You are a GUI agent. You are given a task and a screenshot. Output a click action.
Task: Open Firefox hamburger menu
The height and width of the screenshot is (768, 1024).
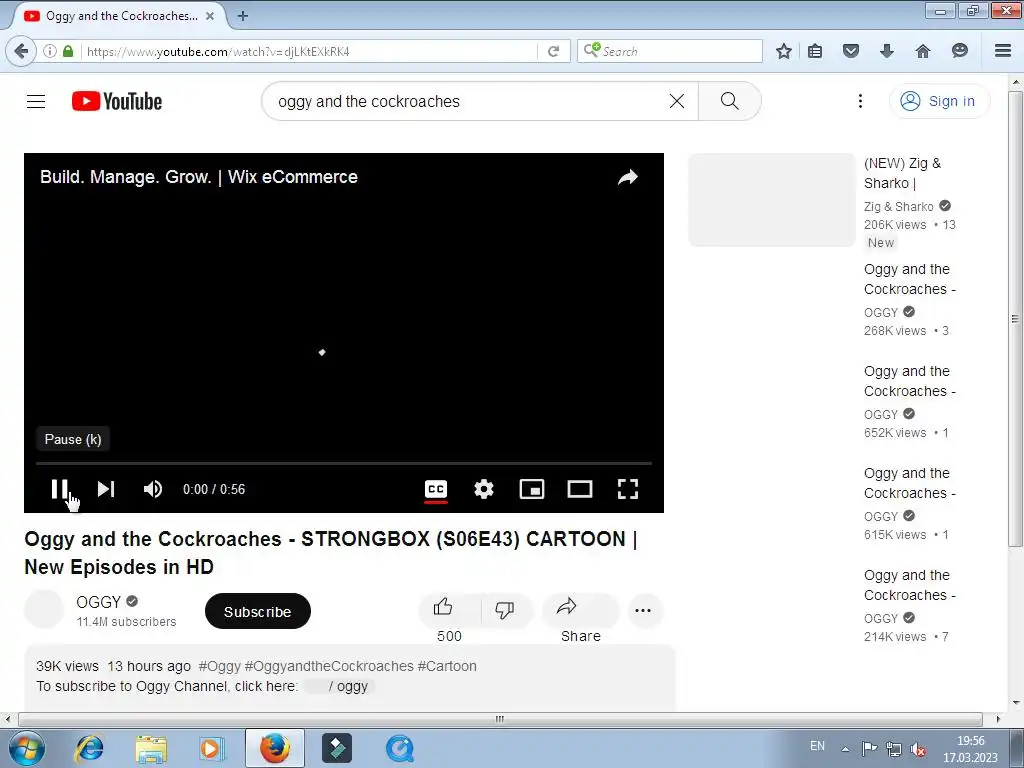[1003, 51]
